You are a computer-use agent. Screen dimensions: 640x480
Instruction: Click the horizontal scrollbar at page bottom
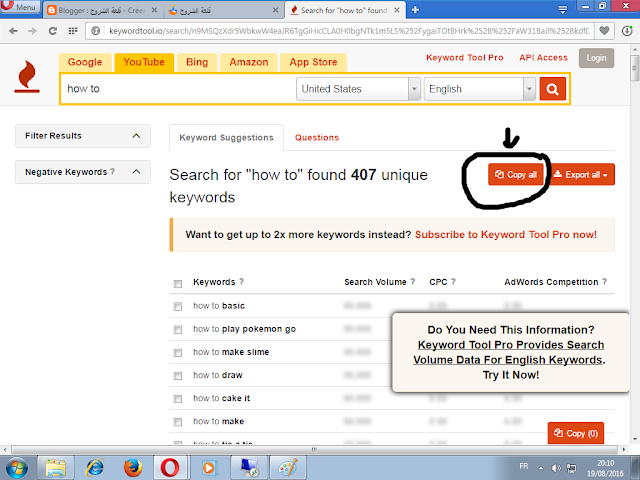(314, 449)
